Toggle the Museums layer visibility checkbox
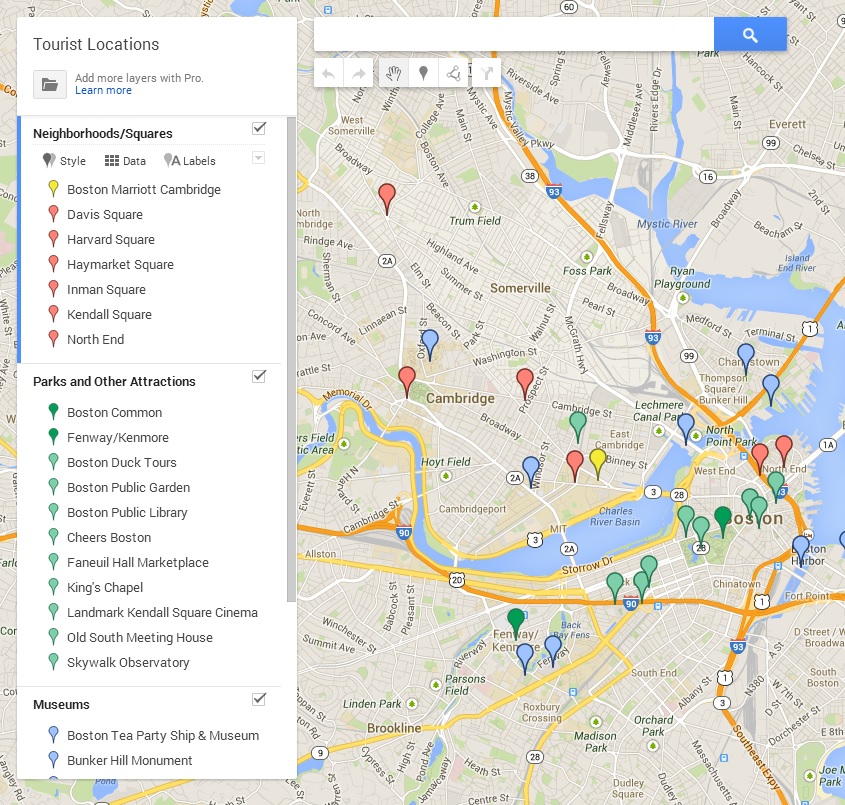Image resolution: width=845 pixels, height=805 pixels. pyautogui.click(x=259, y=699)
